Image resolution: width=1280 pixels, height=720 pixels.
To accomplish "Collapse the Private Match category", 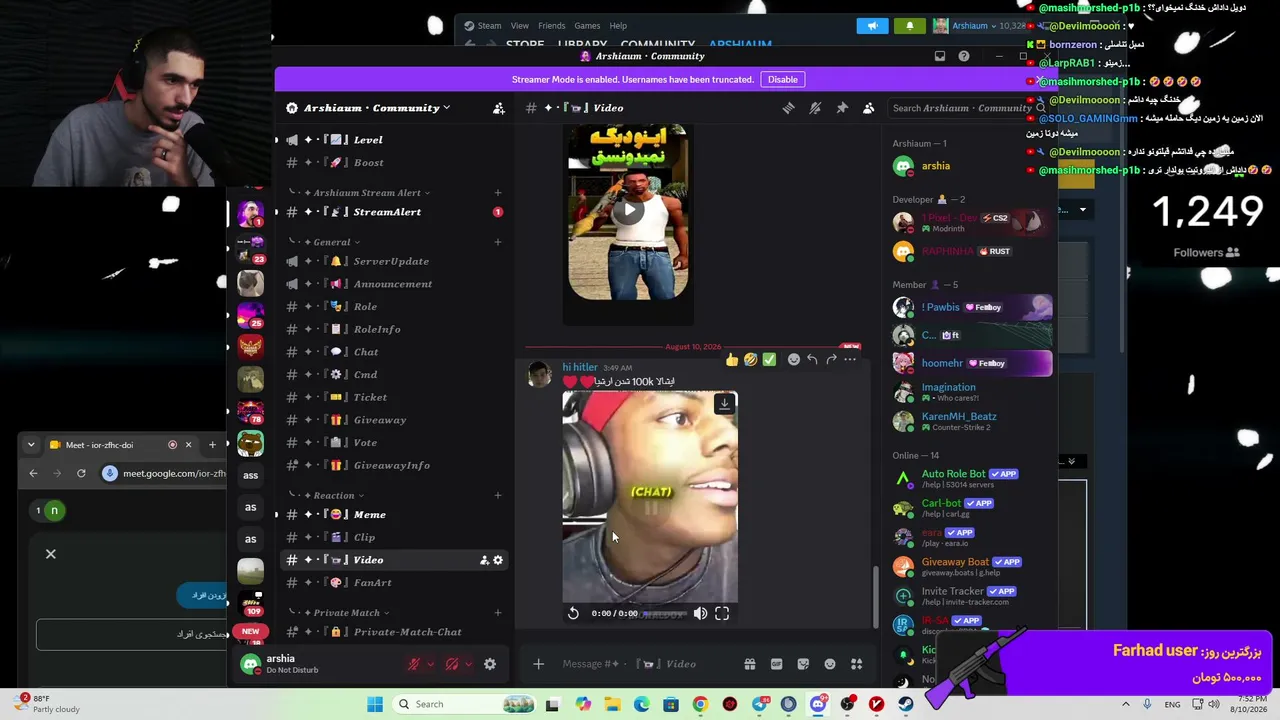I will coord(345,613).
